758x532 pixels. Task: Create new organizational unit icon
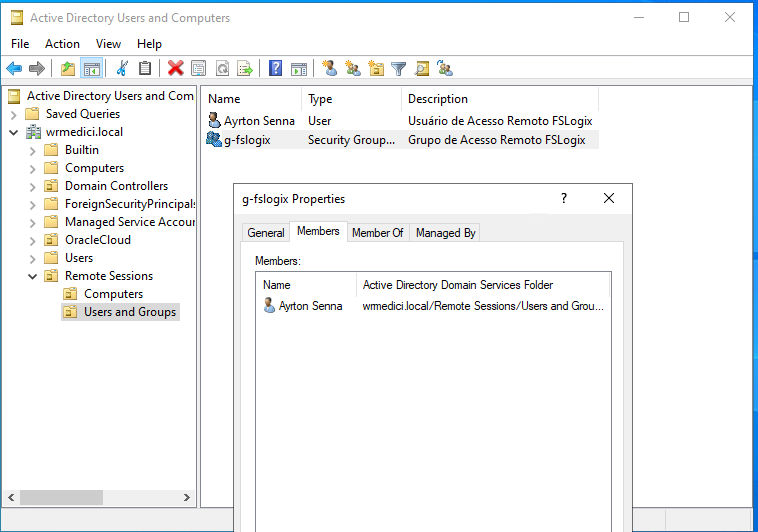[376, 68]
